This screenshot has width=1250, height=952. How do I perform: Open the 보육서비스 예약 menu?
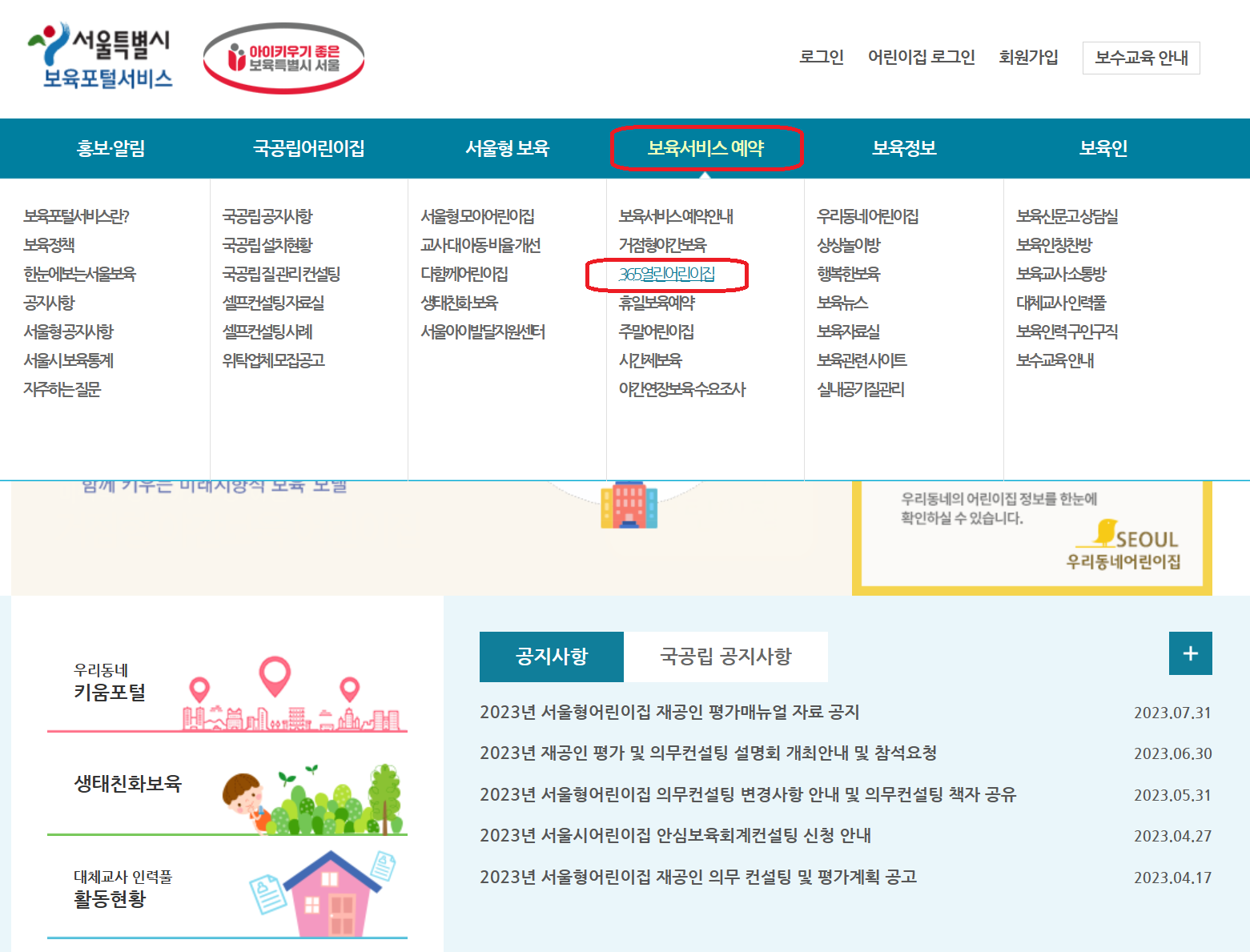[x=706, y=148]
